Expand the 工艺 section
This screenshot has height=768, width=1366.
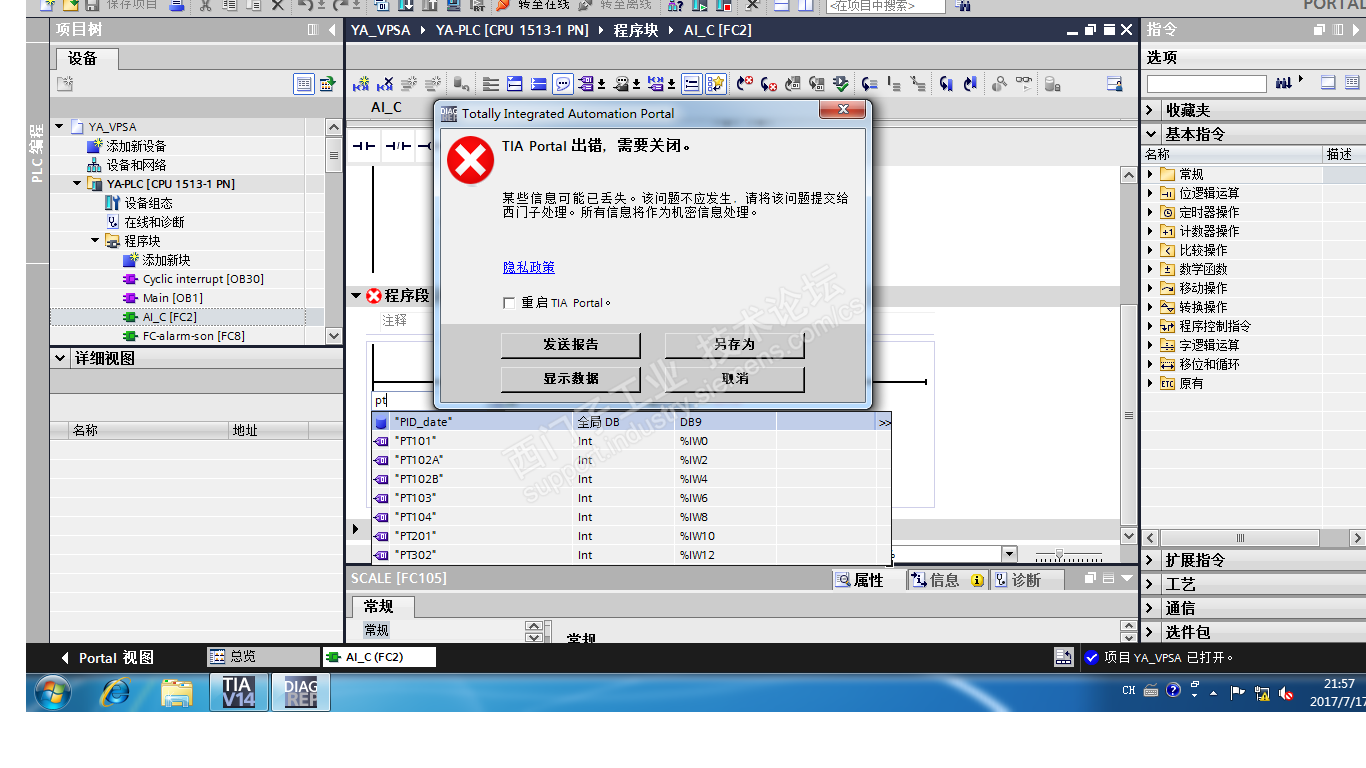(1151, 584)
